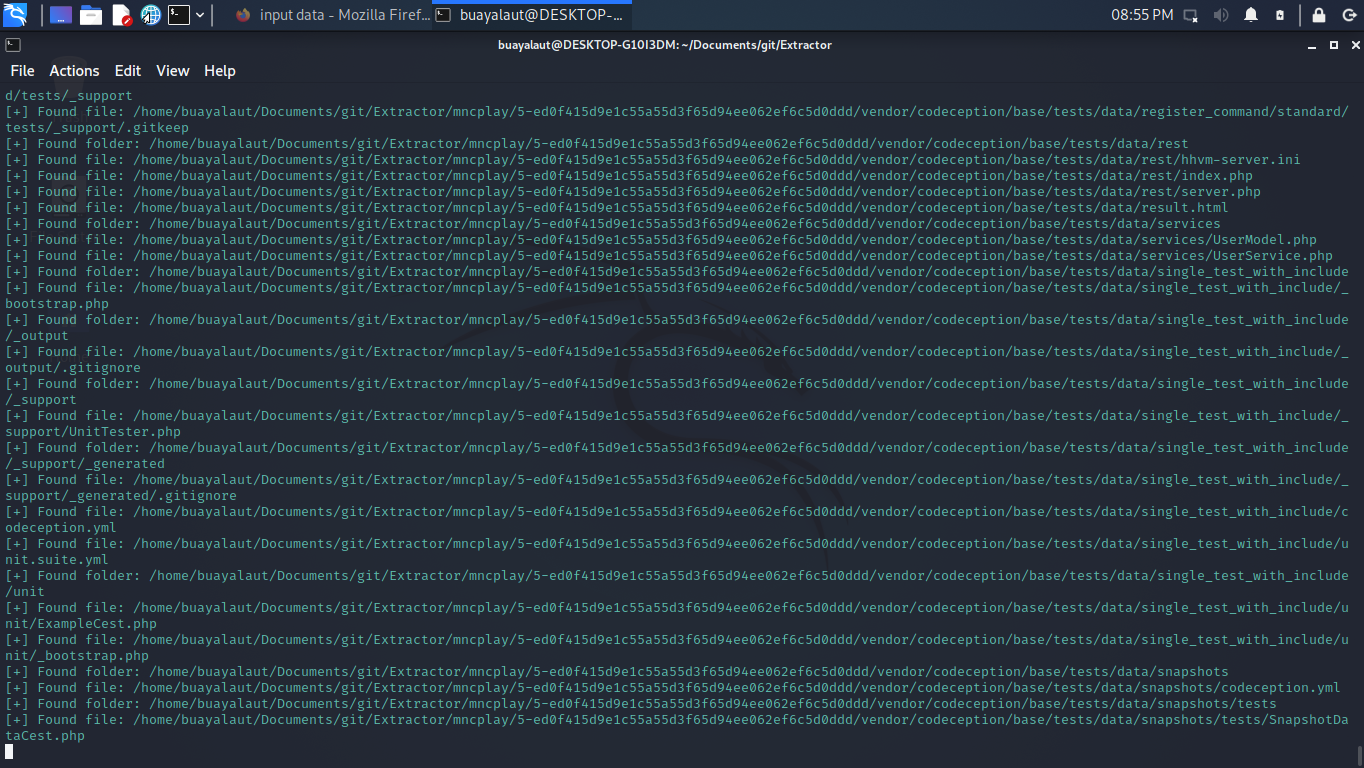Click the show desktop panel icon

coord(61,15)
